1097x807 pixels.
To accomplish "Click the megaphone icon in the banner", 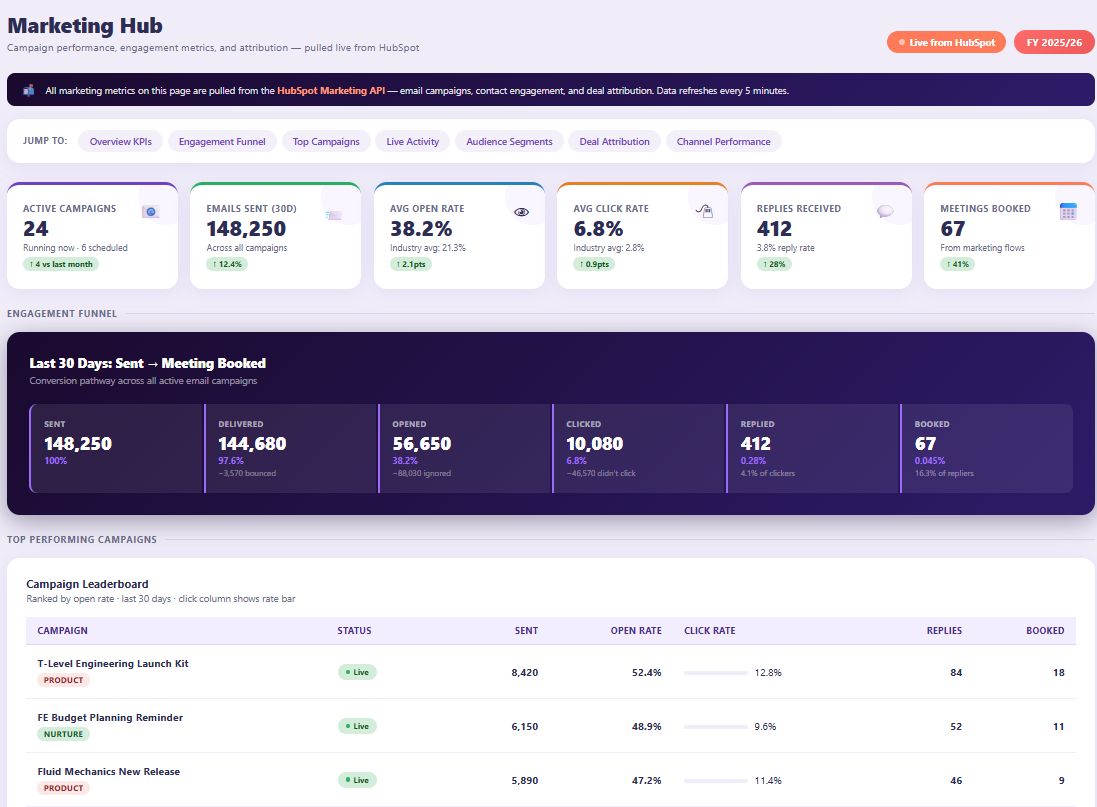I will click(x=26, y=90).
